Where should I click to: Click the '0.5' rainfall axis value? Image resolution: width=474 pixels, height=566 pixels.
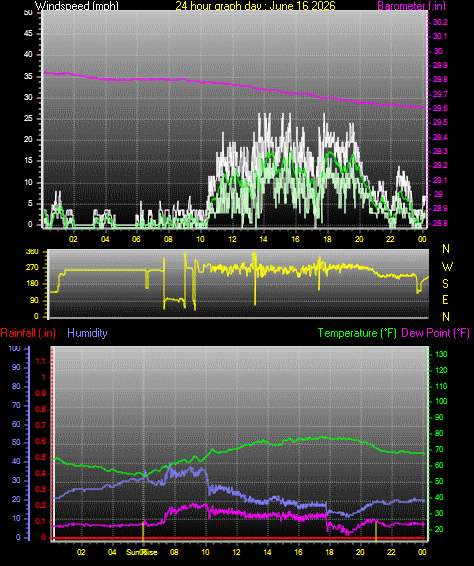point(41,458)
